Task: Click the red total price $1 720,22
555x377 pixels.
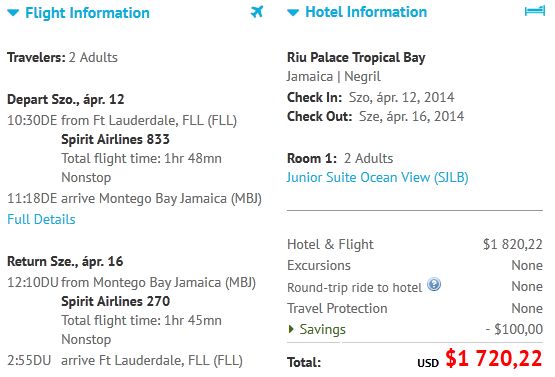Action: point(494,358)
